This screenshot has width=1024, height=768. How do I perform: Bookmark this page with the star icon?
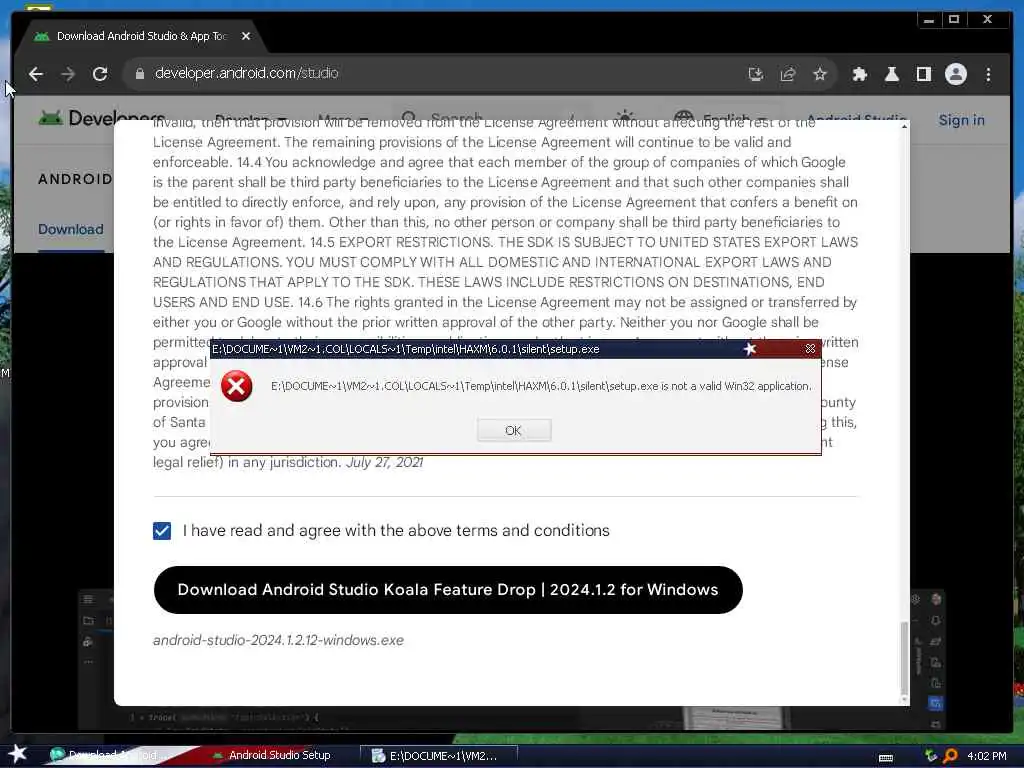point(820,74)
